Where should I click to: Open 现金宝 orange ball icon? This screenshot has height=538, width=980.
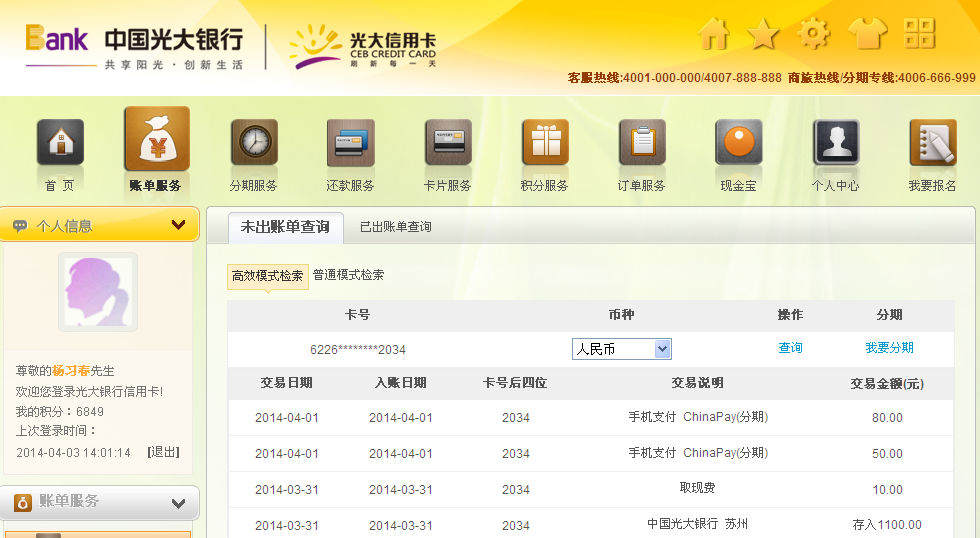click(x=738, y=143)
